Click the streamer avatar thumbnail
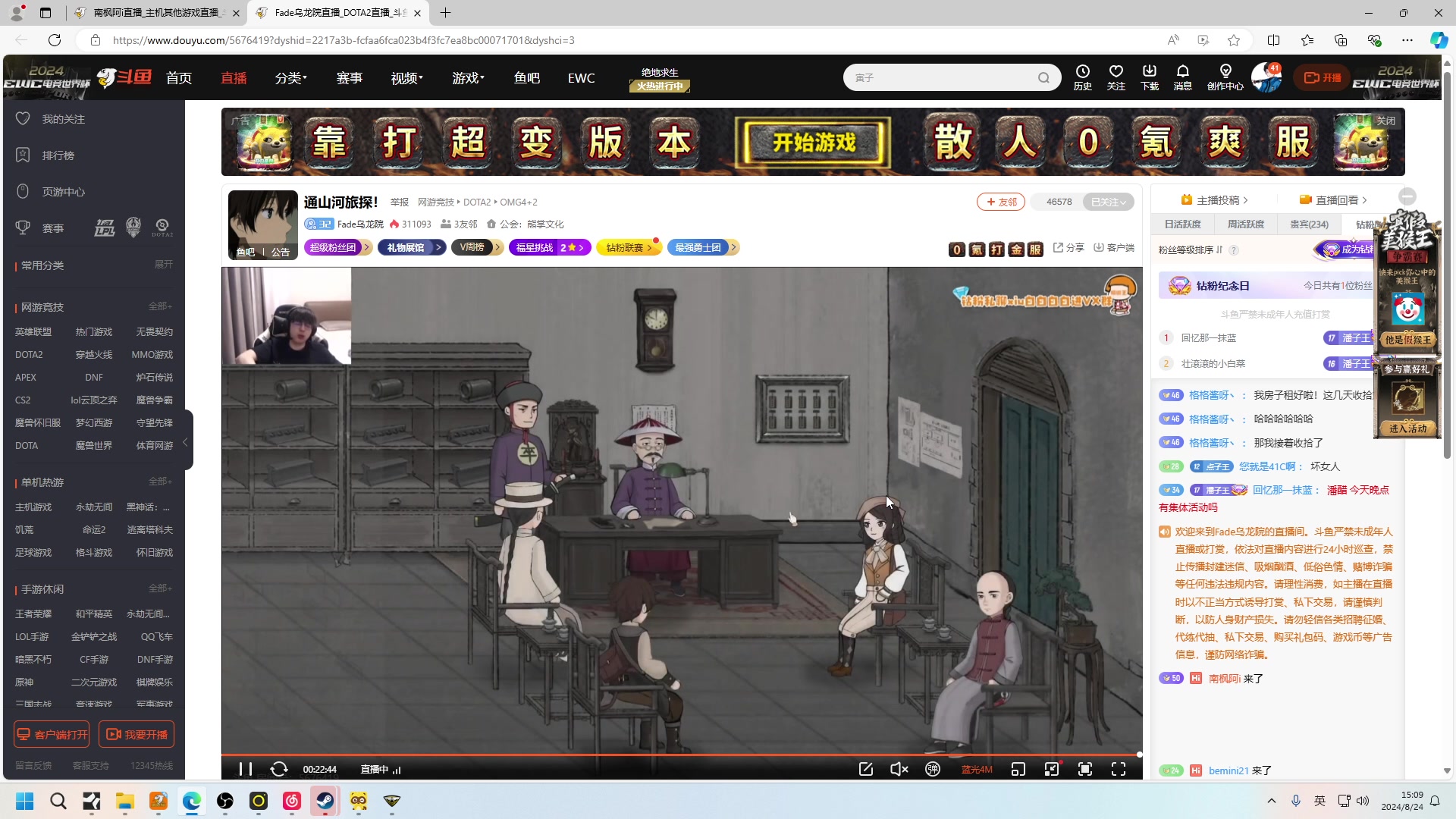1456x819 pixels. [x=262, y=224]
